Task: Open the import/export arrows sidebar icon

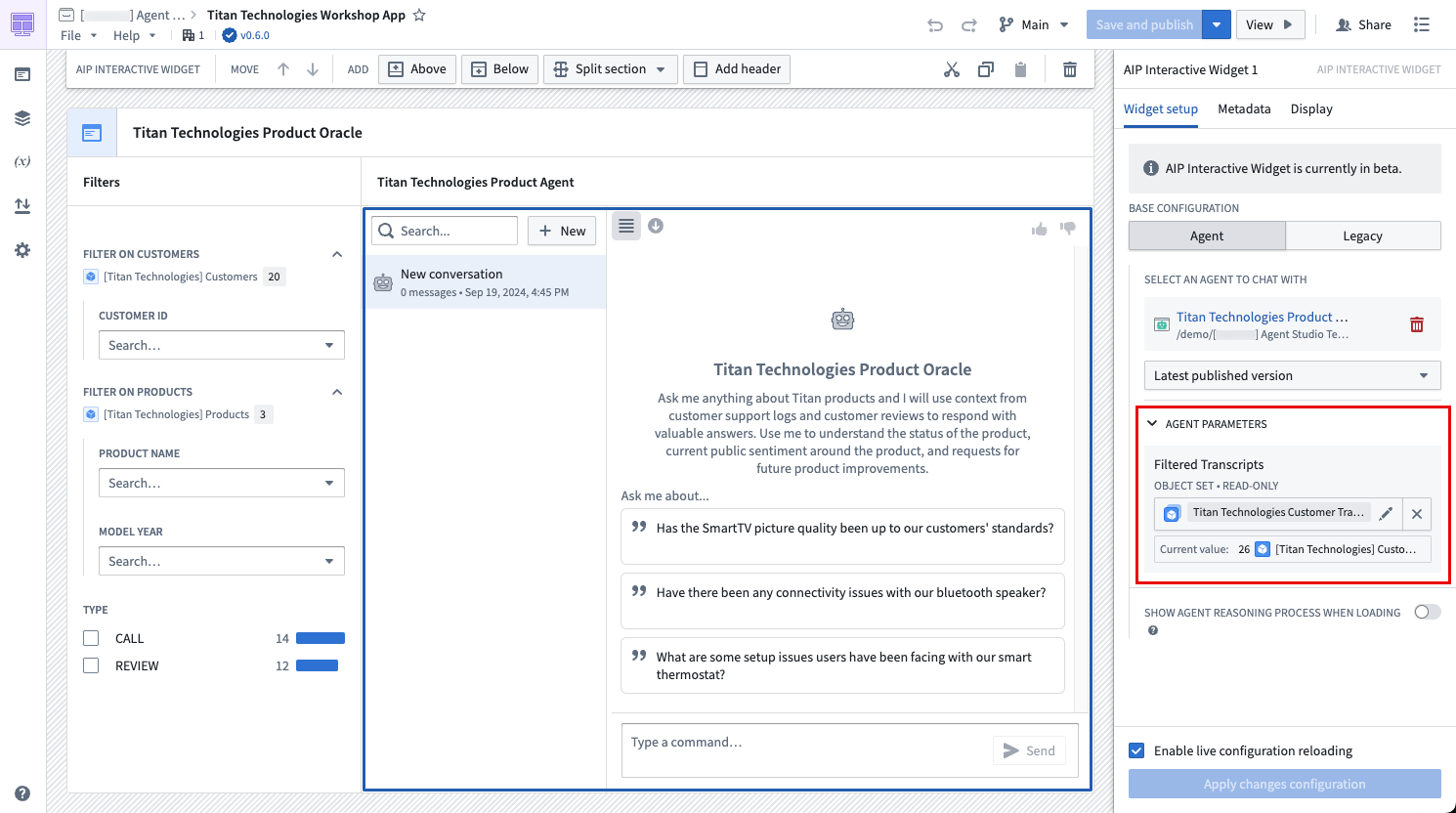Action: [22, 206]
